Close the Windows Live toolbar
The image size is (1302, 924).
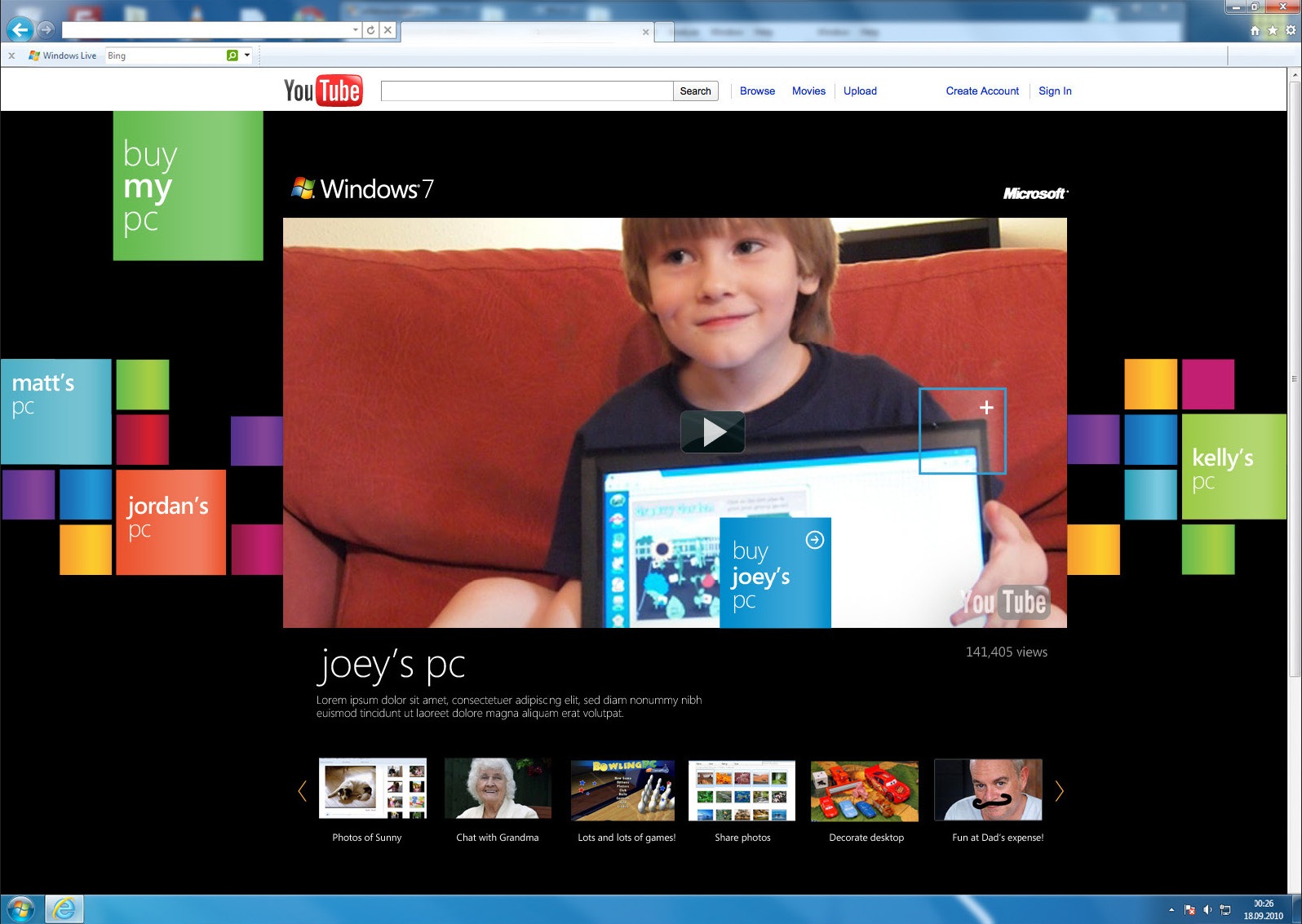point(11,55)
